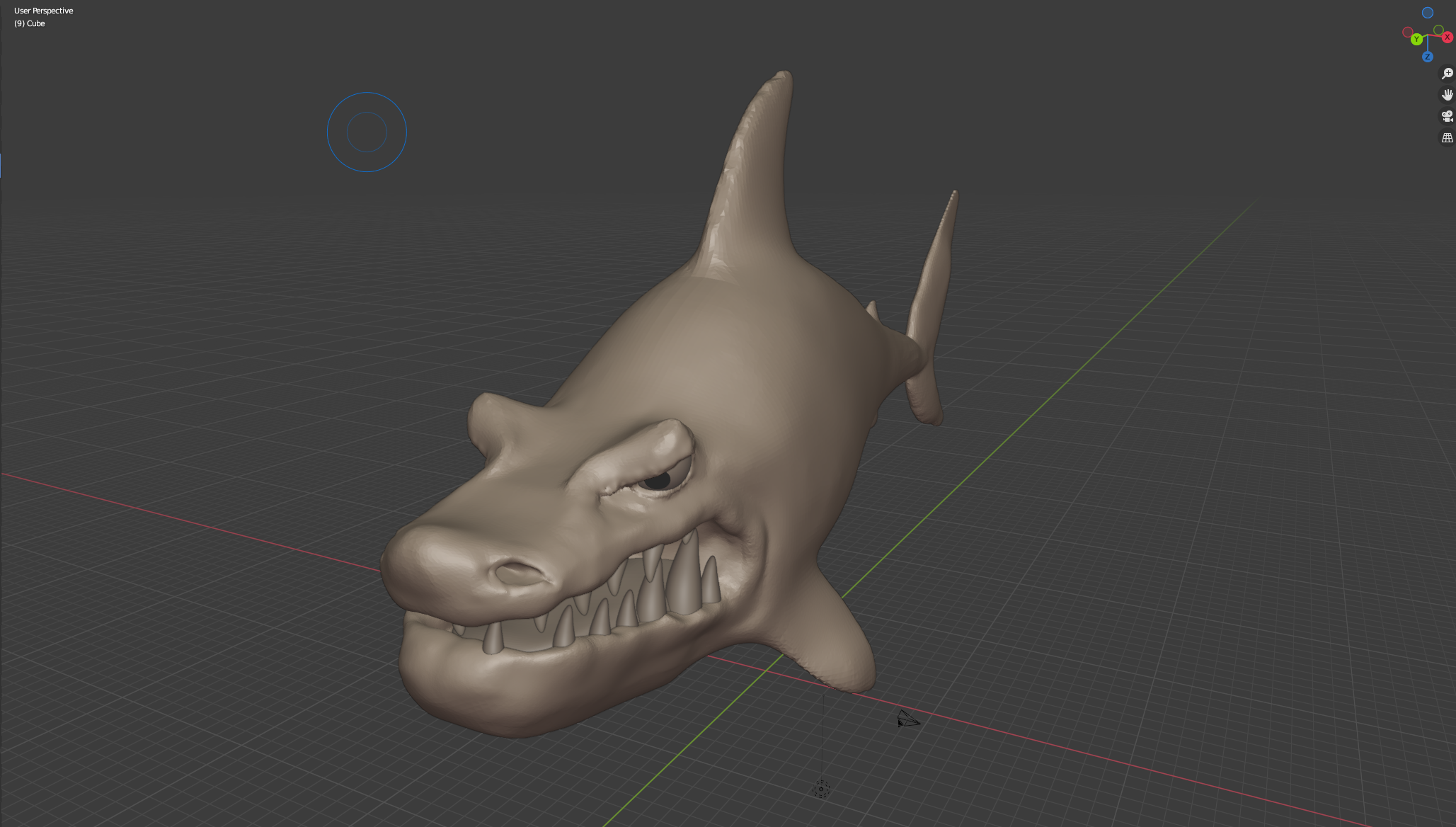The width and height of the screenshot is (1456, 827).
Task: Click the zoom view magnifier icon
Action: click(x=1447, y=74)
